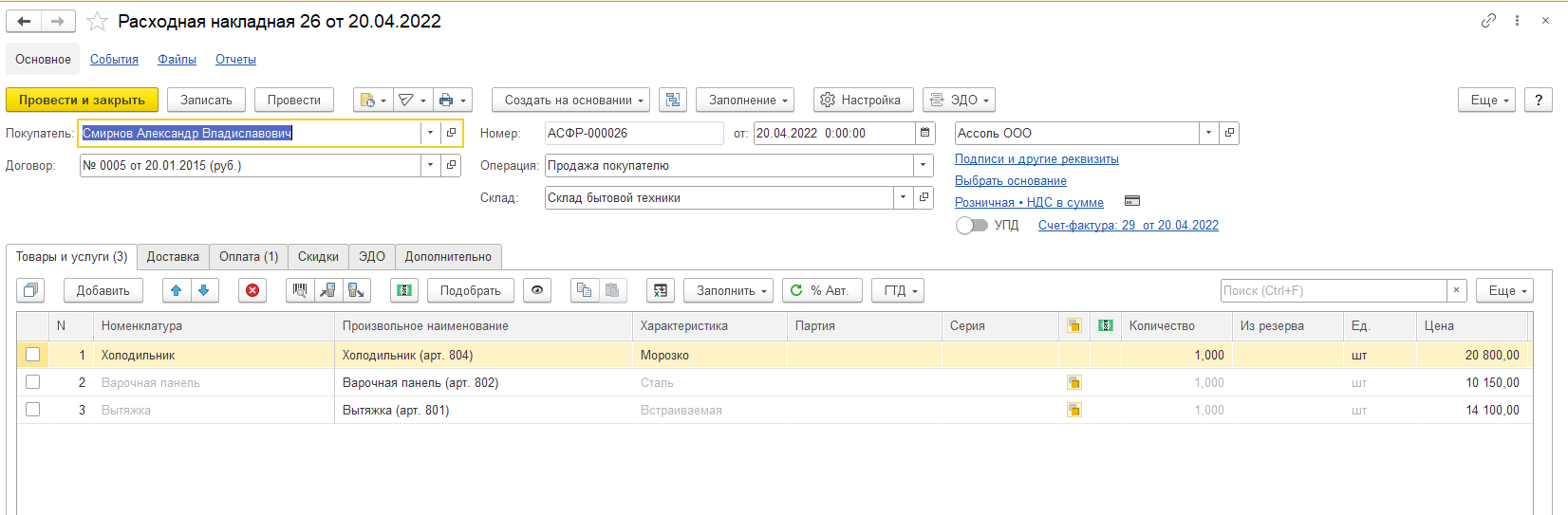Open the События section

[114, 59]
